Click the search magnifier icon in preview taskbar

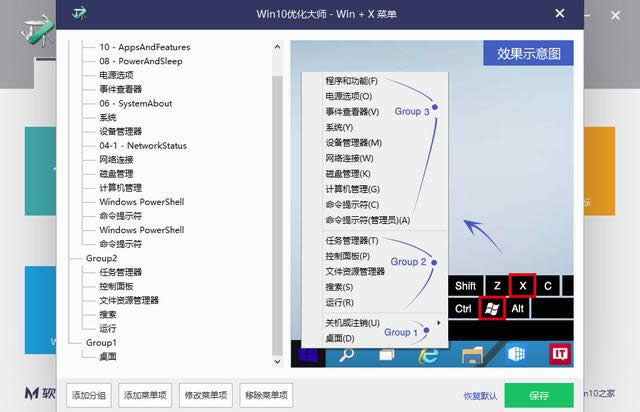point(347,353)
